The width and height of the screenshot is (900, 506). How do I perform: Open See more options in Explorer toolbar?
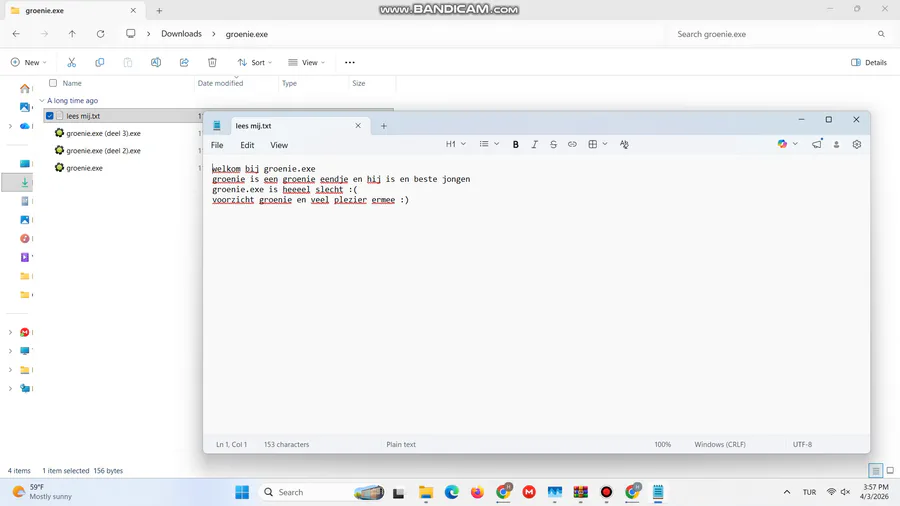tap(350, 63)
